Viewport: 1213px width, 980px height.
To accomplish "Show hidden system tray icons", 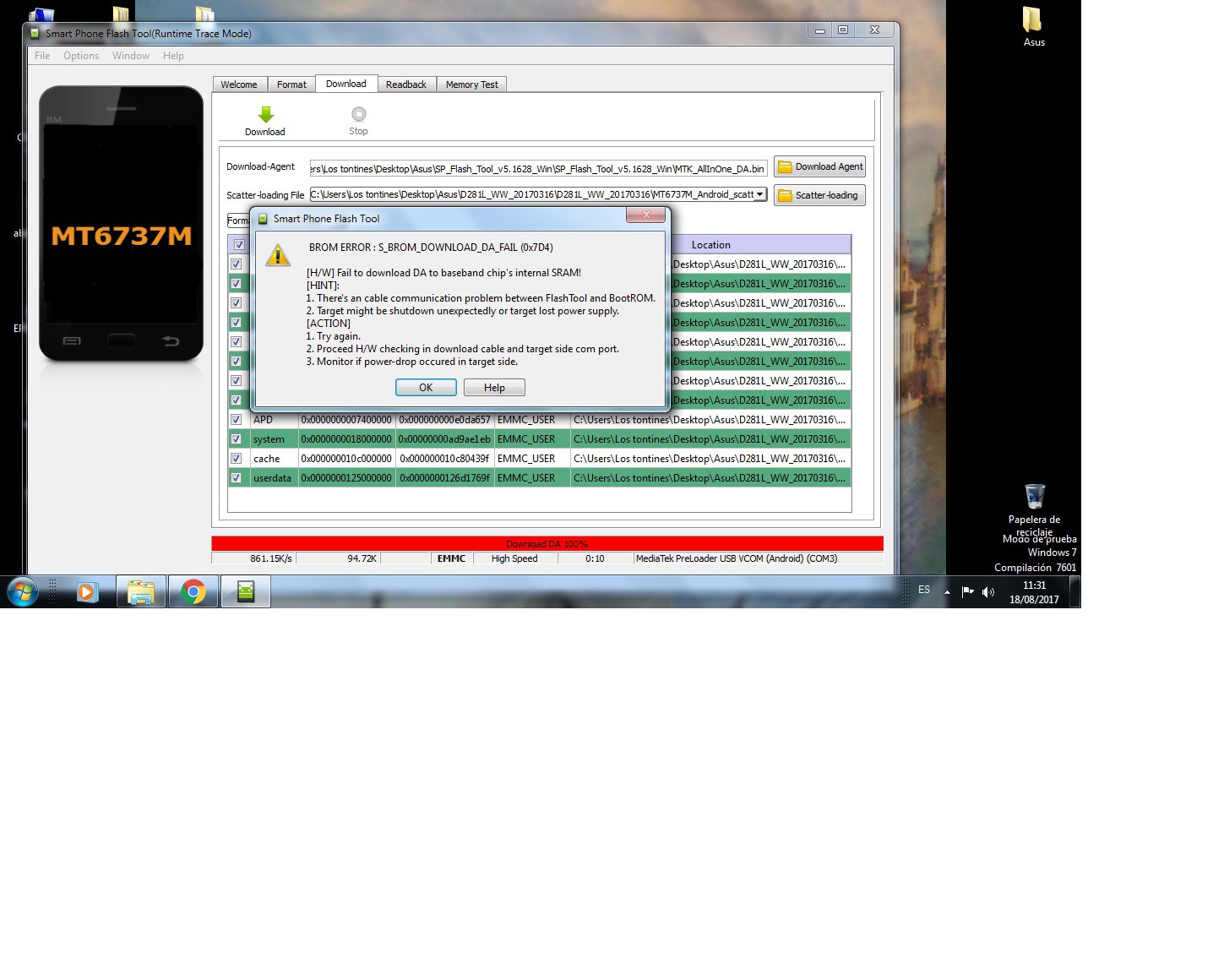I will coord(947,591).
